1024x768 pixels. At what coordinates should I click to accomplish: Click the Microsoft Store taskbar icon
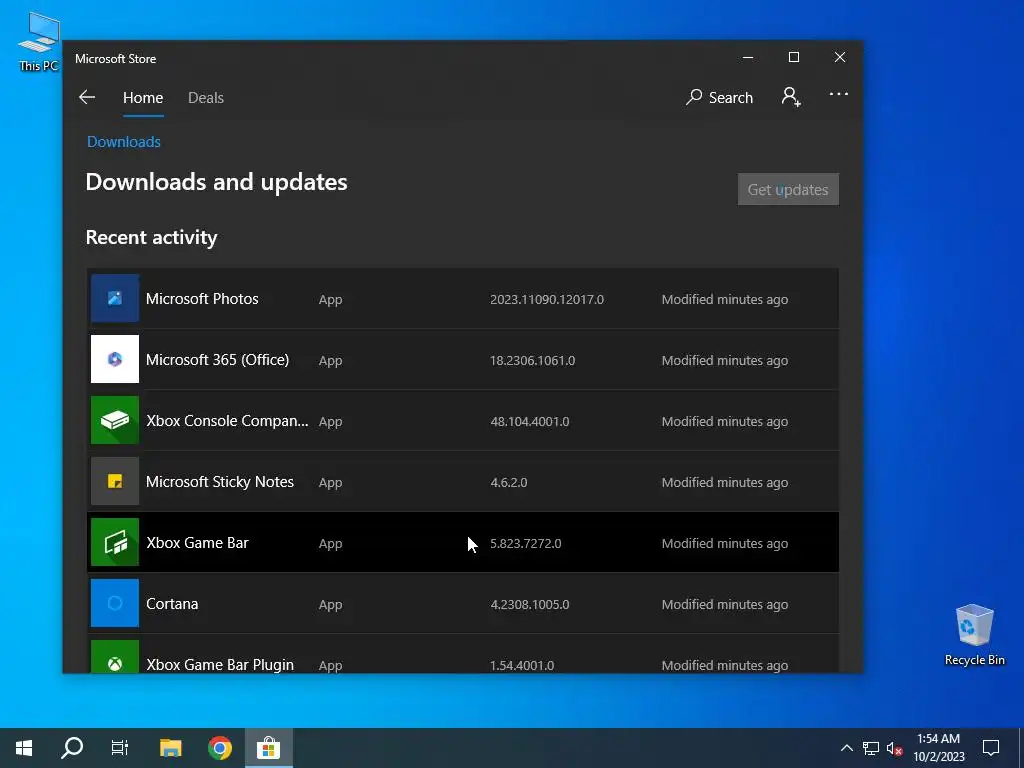pos(268,748)
